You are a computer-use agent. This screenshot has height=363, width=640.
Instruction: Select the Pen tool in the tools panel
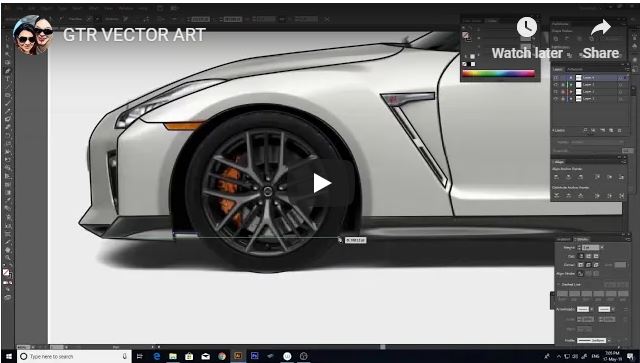click(7, 70)
